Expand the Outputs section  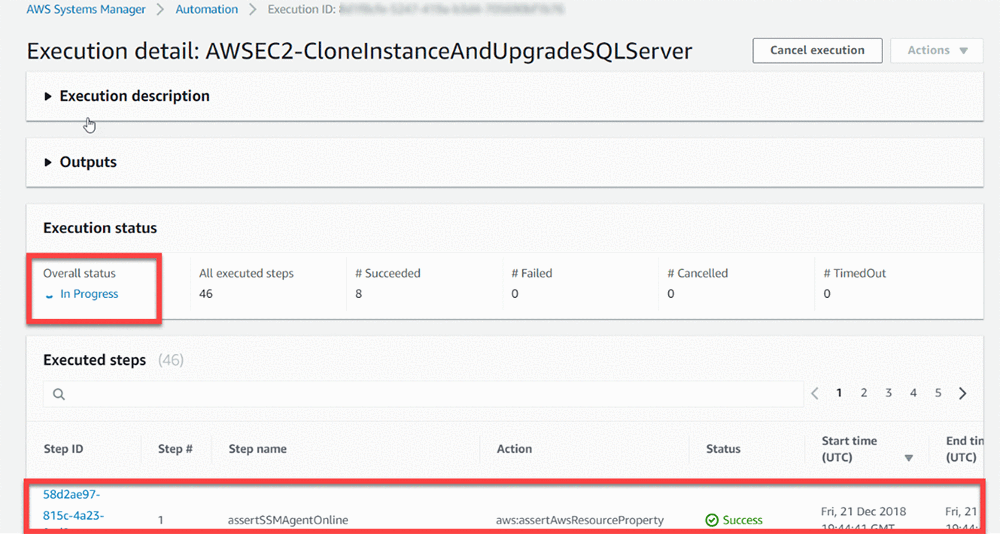pyautogui.click(x=80, y=162)
